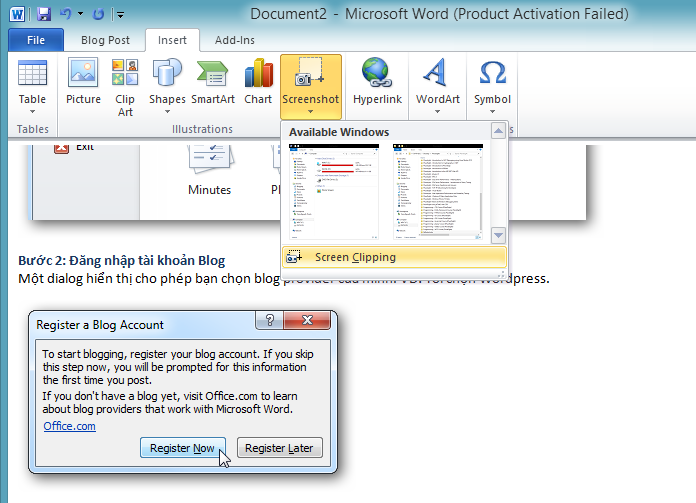Viewport: 696px width, 503px height.
Task: Open Customize Quick Access Toolbar dropdown
Action: (120, 15)
